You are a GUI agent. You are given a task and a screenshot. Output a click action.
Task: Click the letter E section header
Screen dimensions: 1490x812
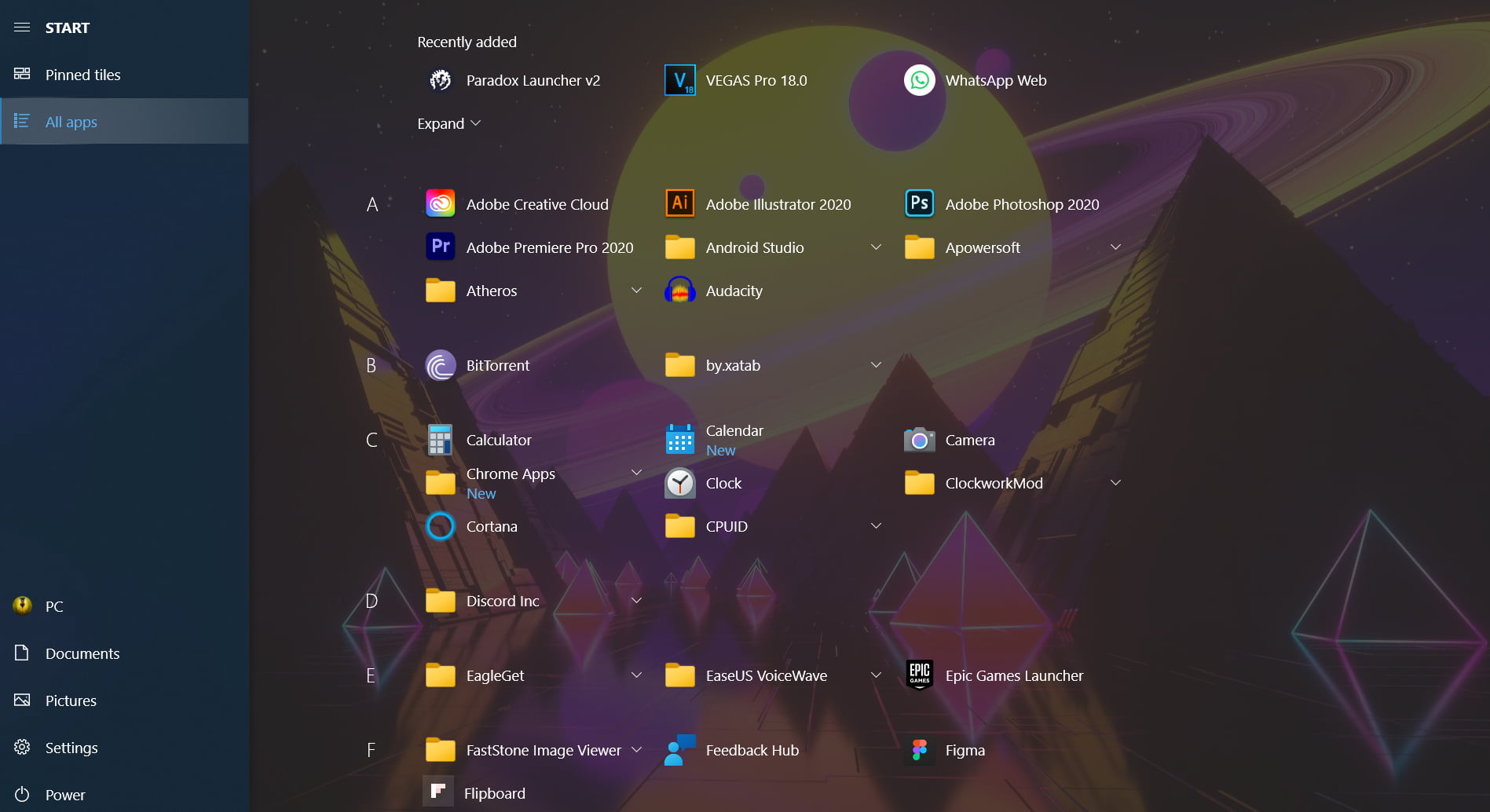[371, 675]
